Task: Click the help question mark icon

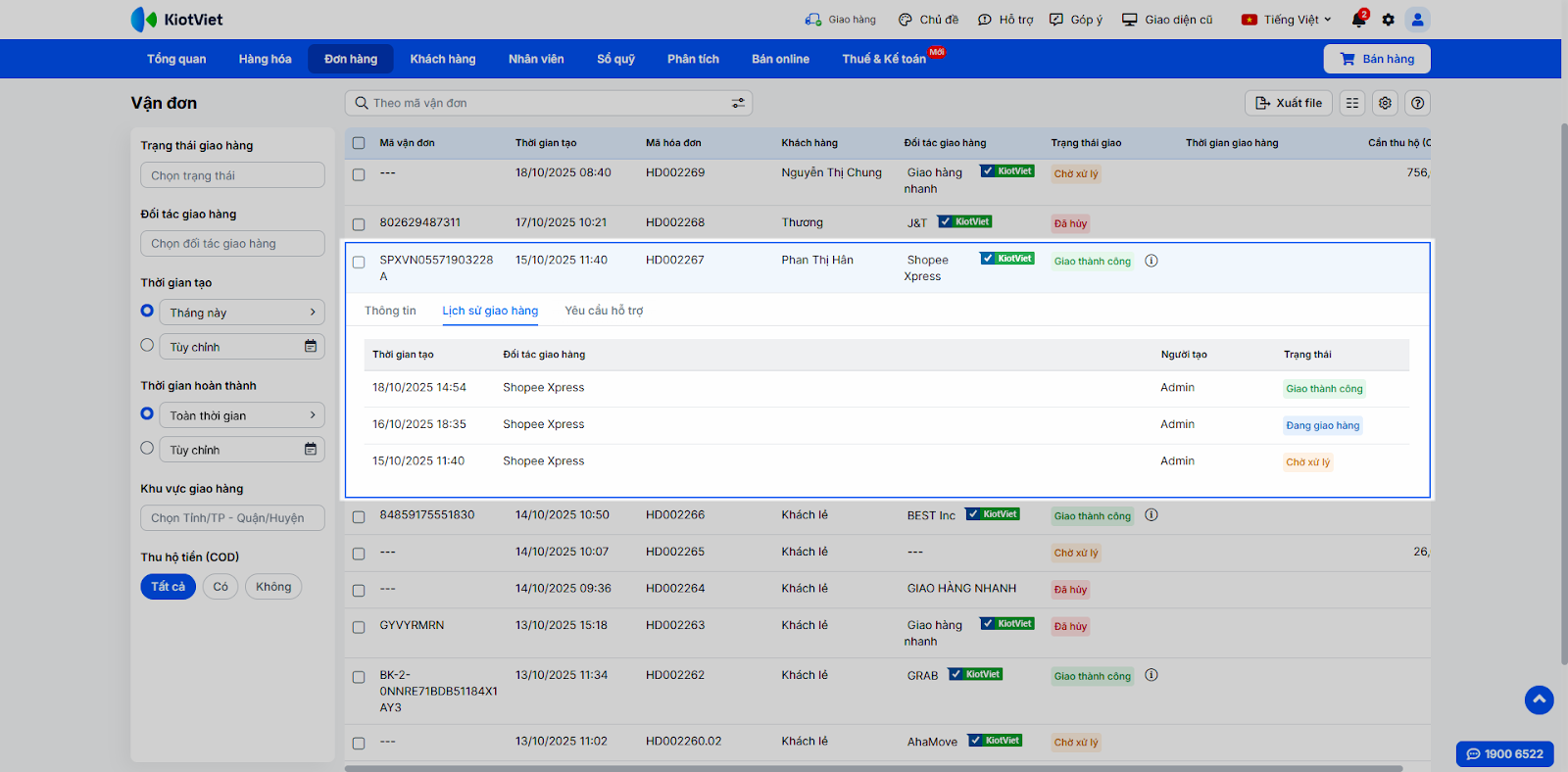Action: tap(1417, 103)
